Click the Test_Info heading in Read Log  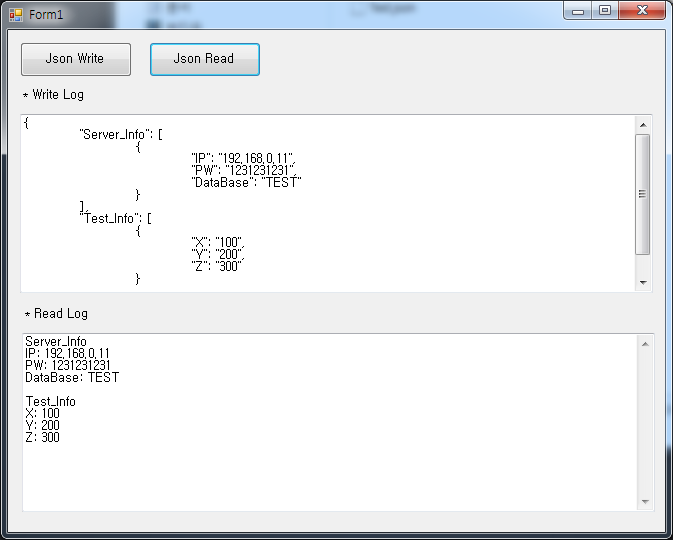point(51,401)
